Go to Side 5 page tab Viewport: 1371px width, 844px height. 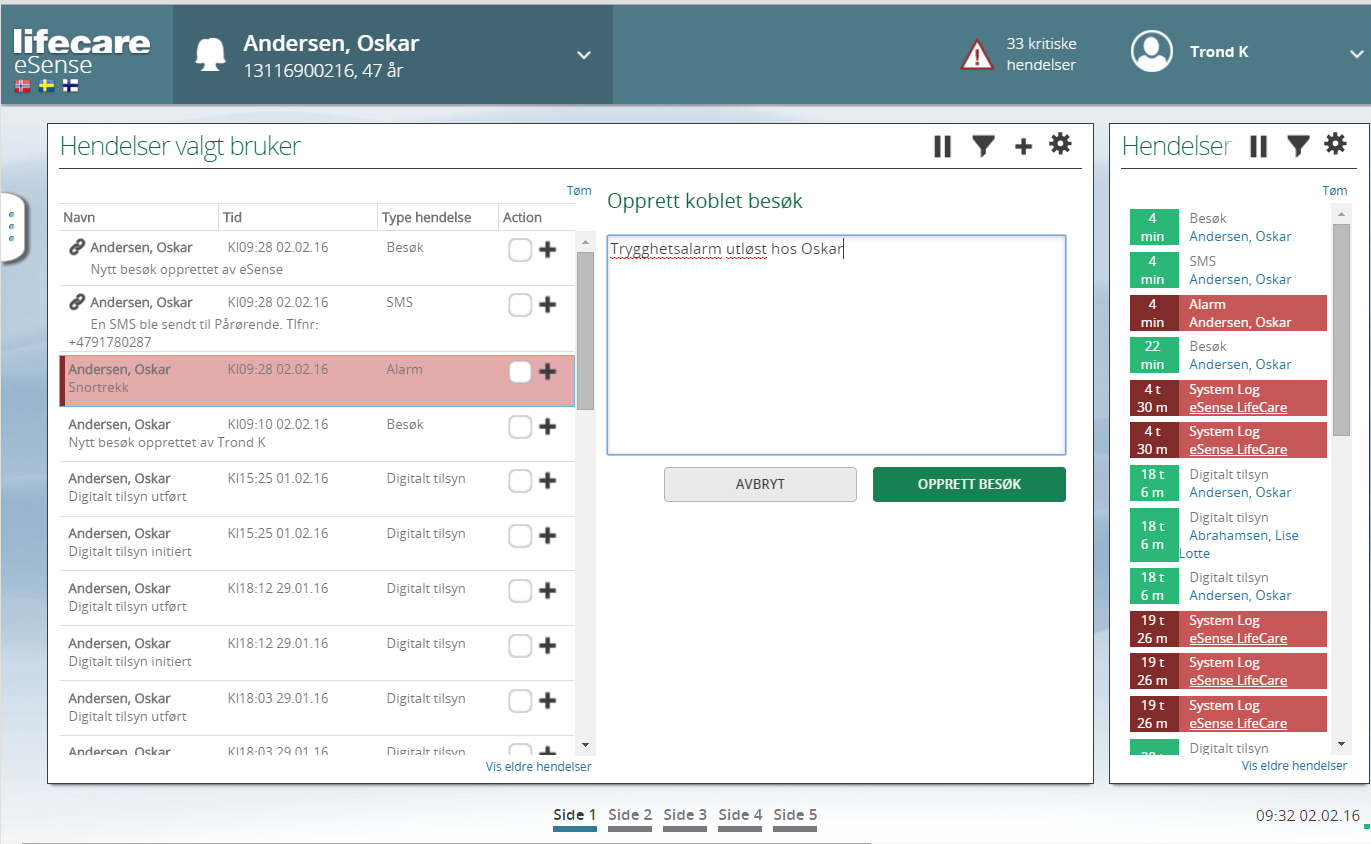[x=795, y=818]
